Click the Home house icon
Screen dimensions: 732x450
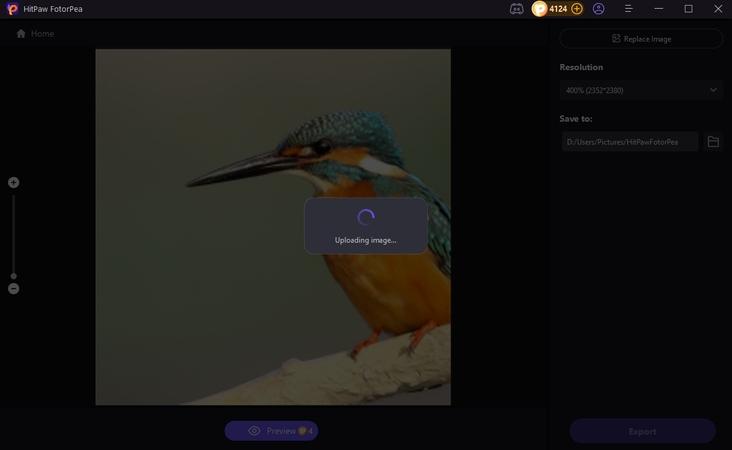21,34
